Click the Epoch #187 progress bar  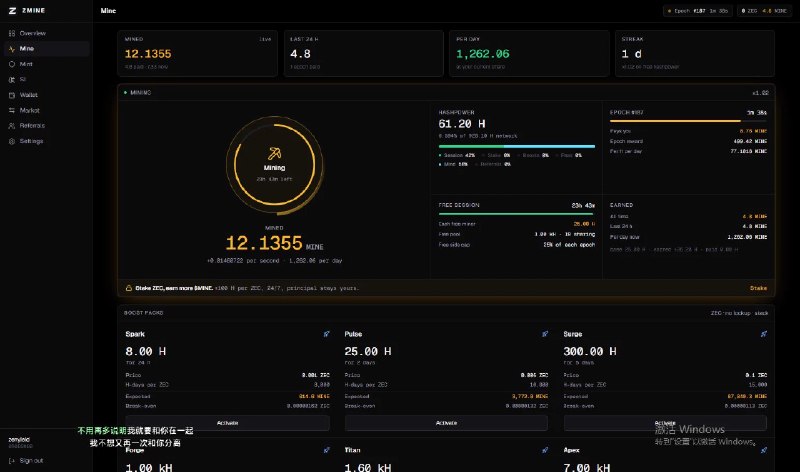[x=688, y=121]
